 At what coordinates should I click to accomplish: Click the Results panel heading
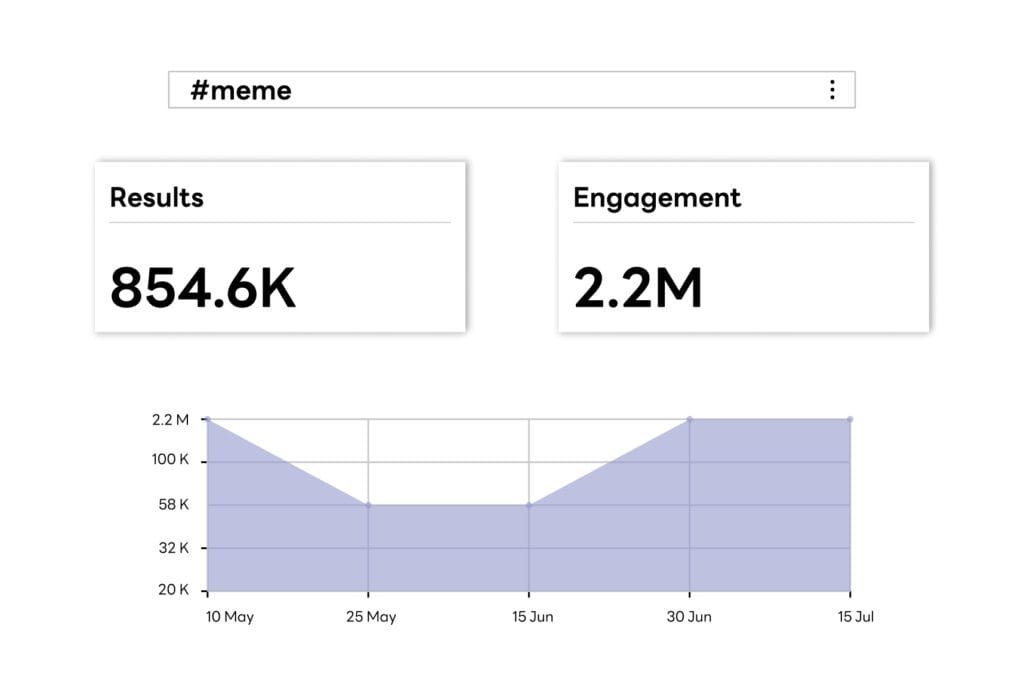coord(155,197)
